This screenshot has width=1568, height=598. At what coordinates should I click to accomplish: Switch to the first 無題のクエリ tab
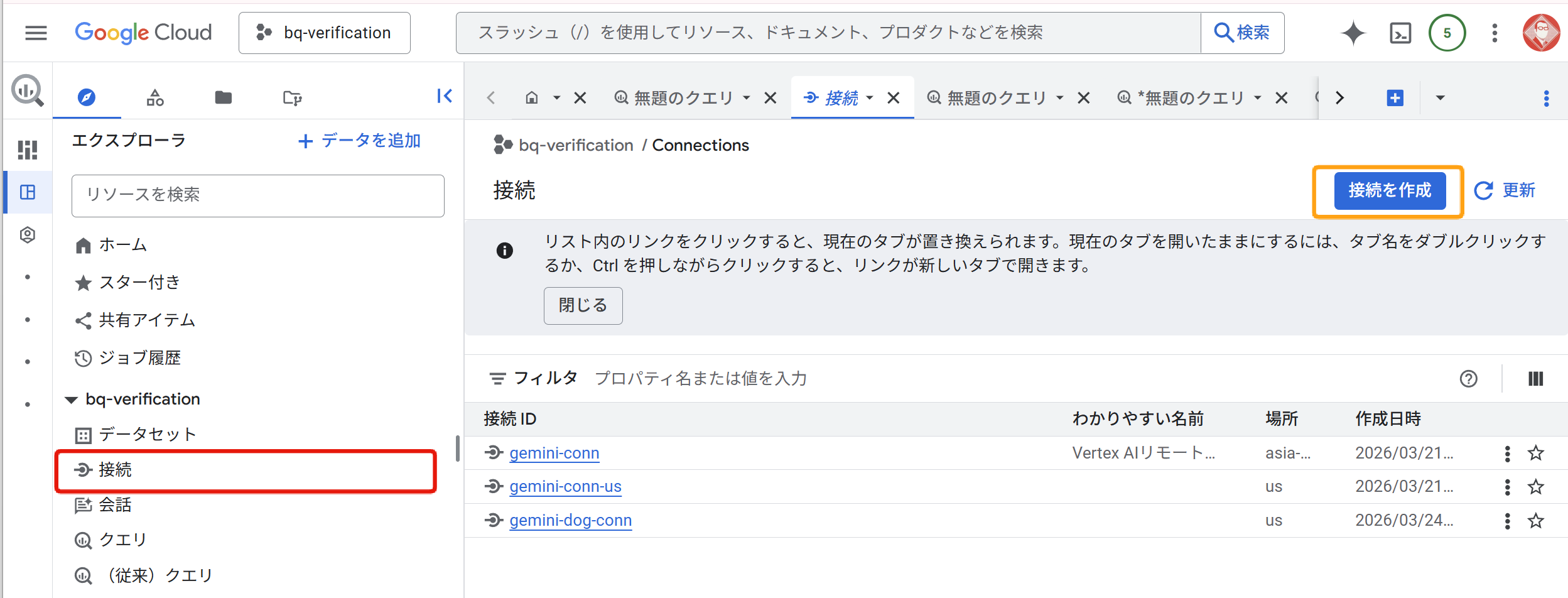pos(674,98)
